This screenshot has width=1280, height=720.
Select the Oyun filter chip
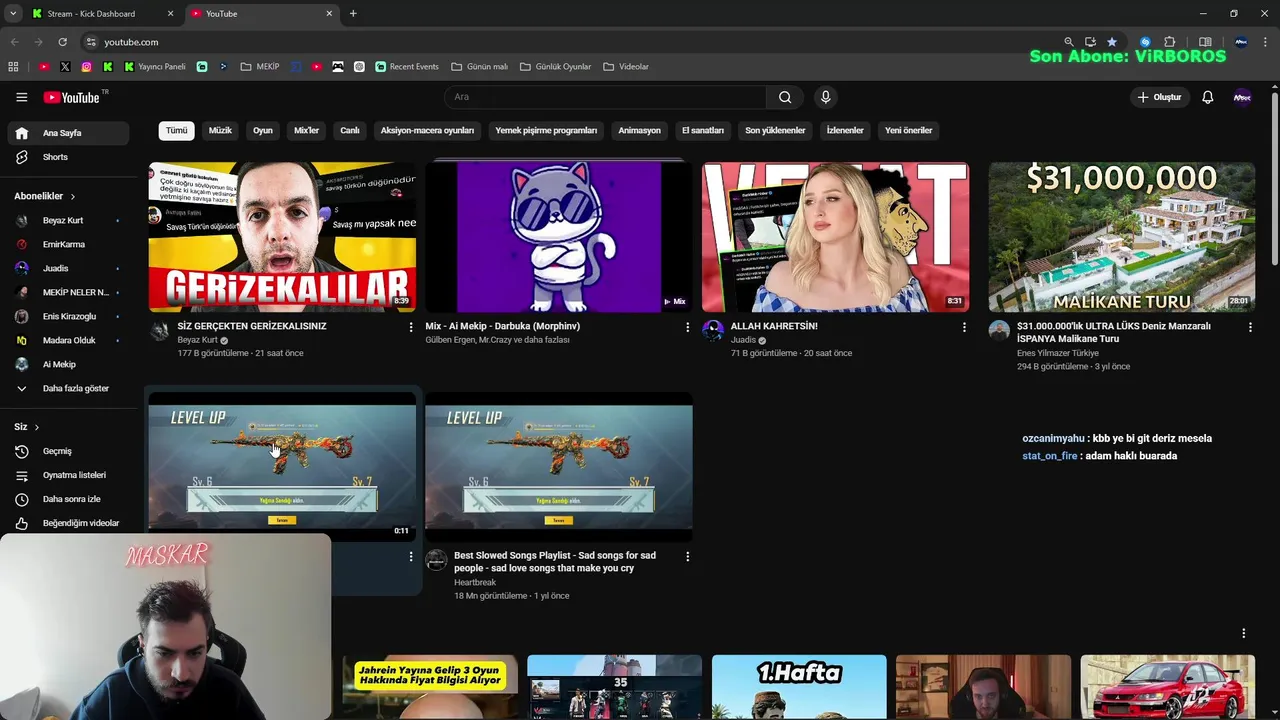(263, 130)
